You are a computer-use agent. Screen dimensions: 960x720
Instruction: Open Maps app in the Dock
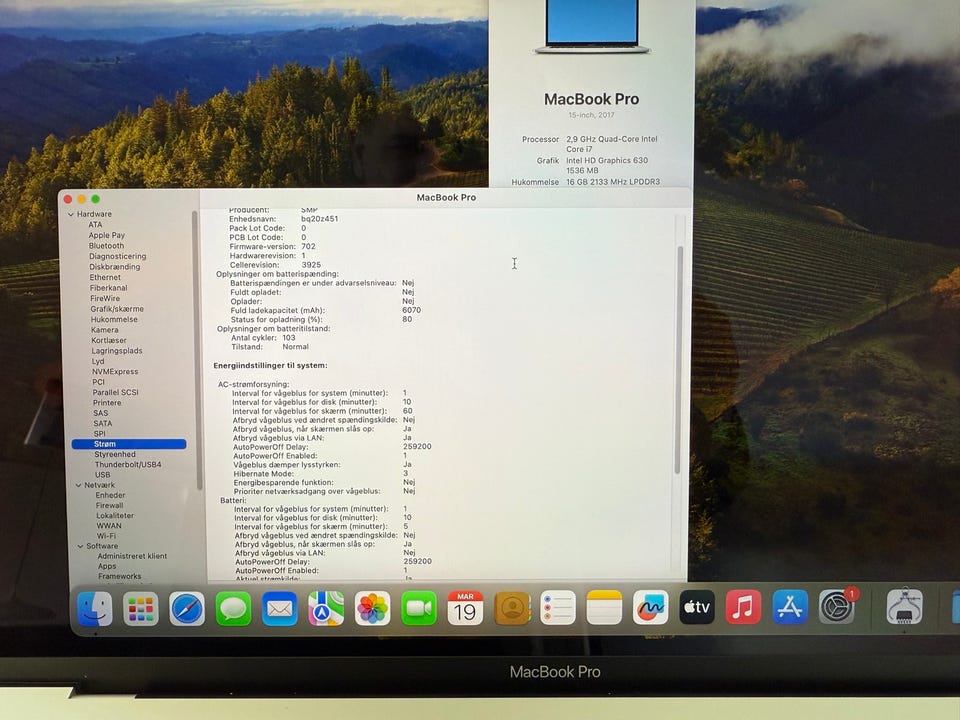point(326,609)
